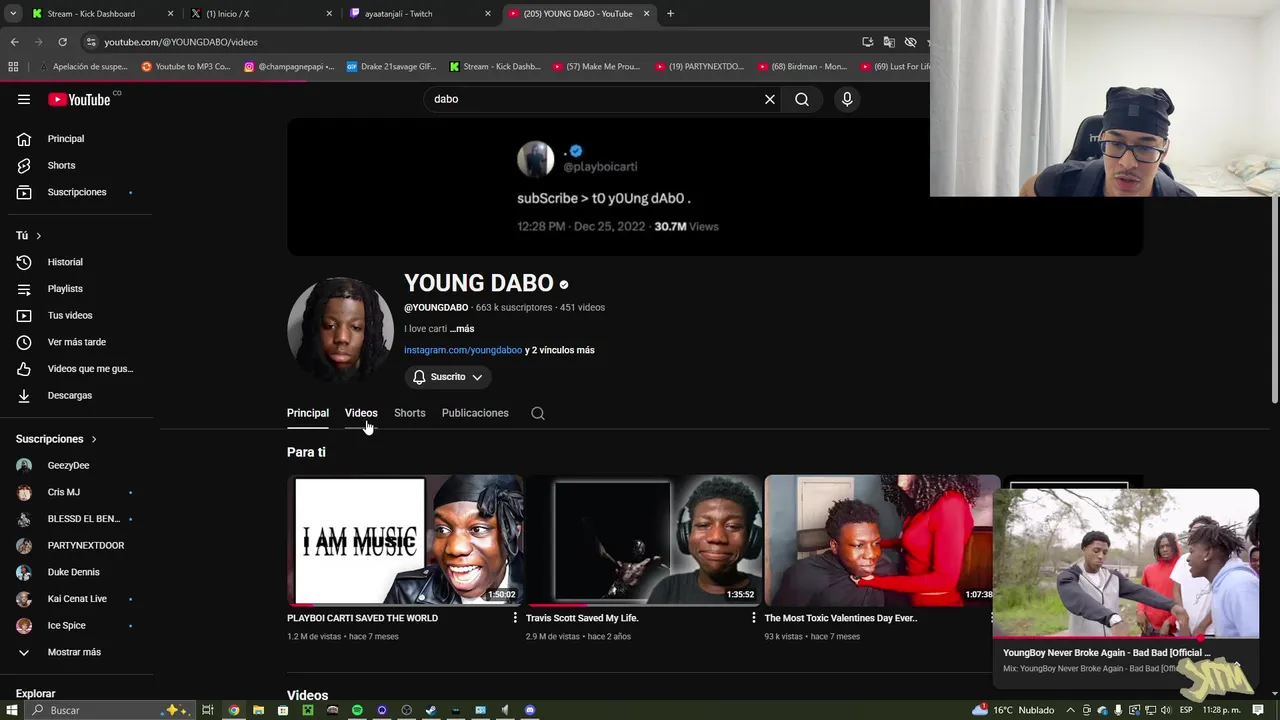This screenshot has height=720, width=1280.
Task: Go back with the browser back arrow
Action: click(15, 42)
